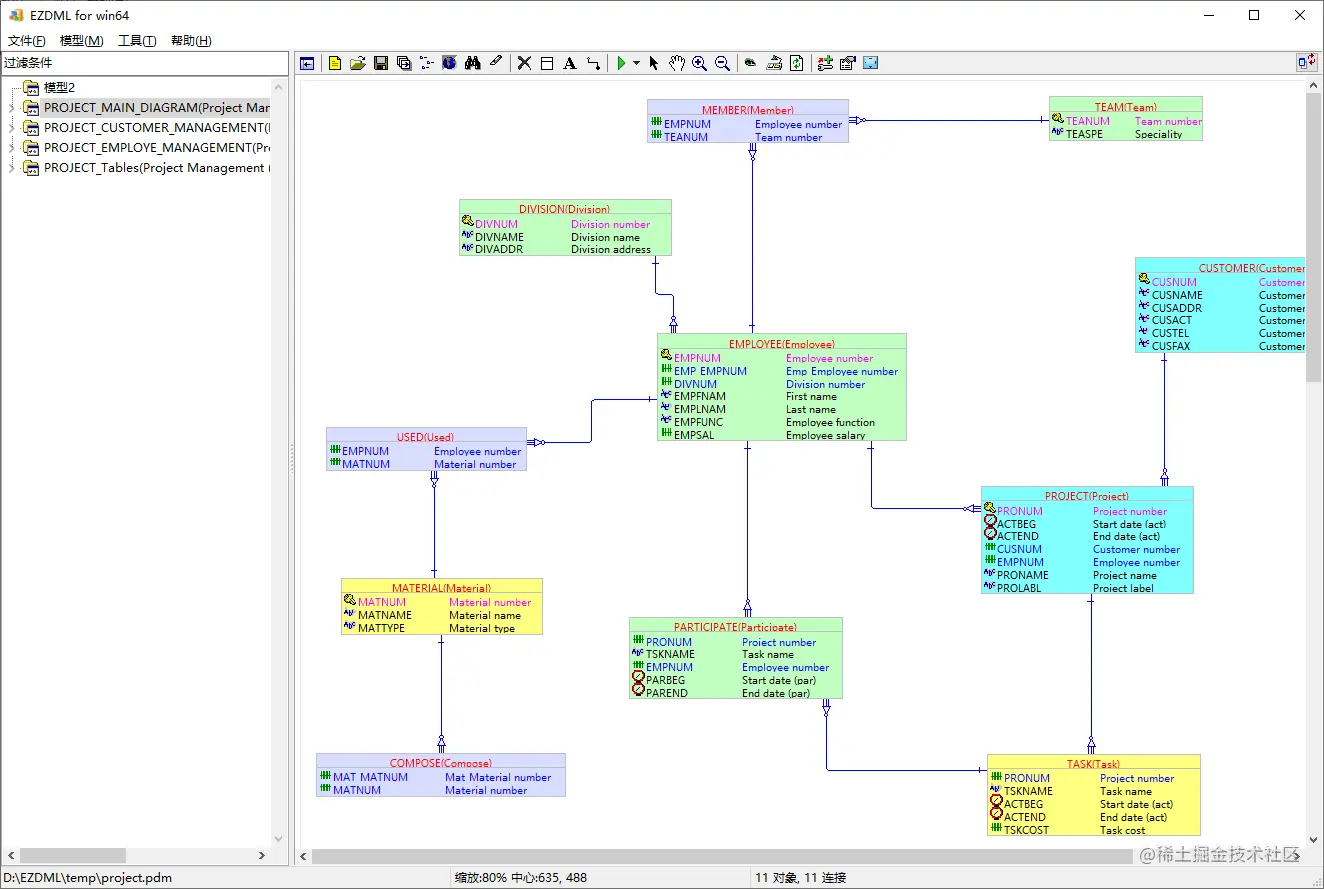Click the status bar text 缩放:80% 中心:635, 488
This screenshot has width=1324, height=889.
tap(521, 878)
